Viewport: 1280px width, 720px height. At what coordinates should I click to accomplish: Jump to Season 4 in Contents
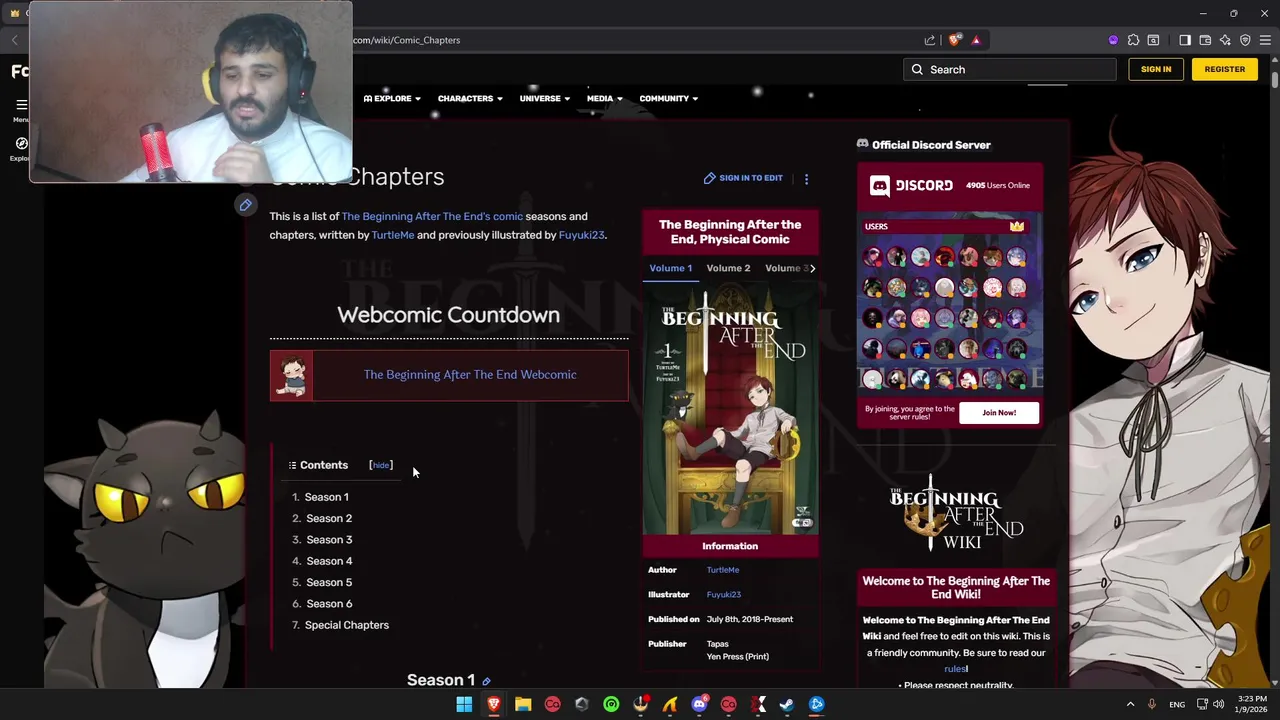pos(329,561)
